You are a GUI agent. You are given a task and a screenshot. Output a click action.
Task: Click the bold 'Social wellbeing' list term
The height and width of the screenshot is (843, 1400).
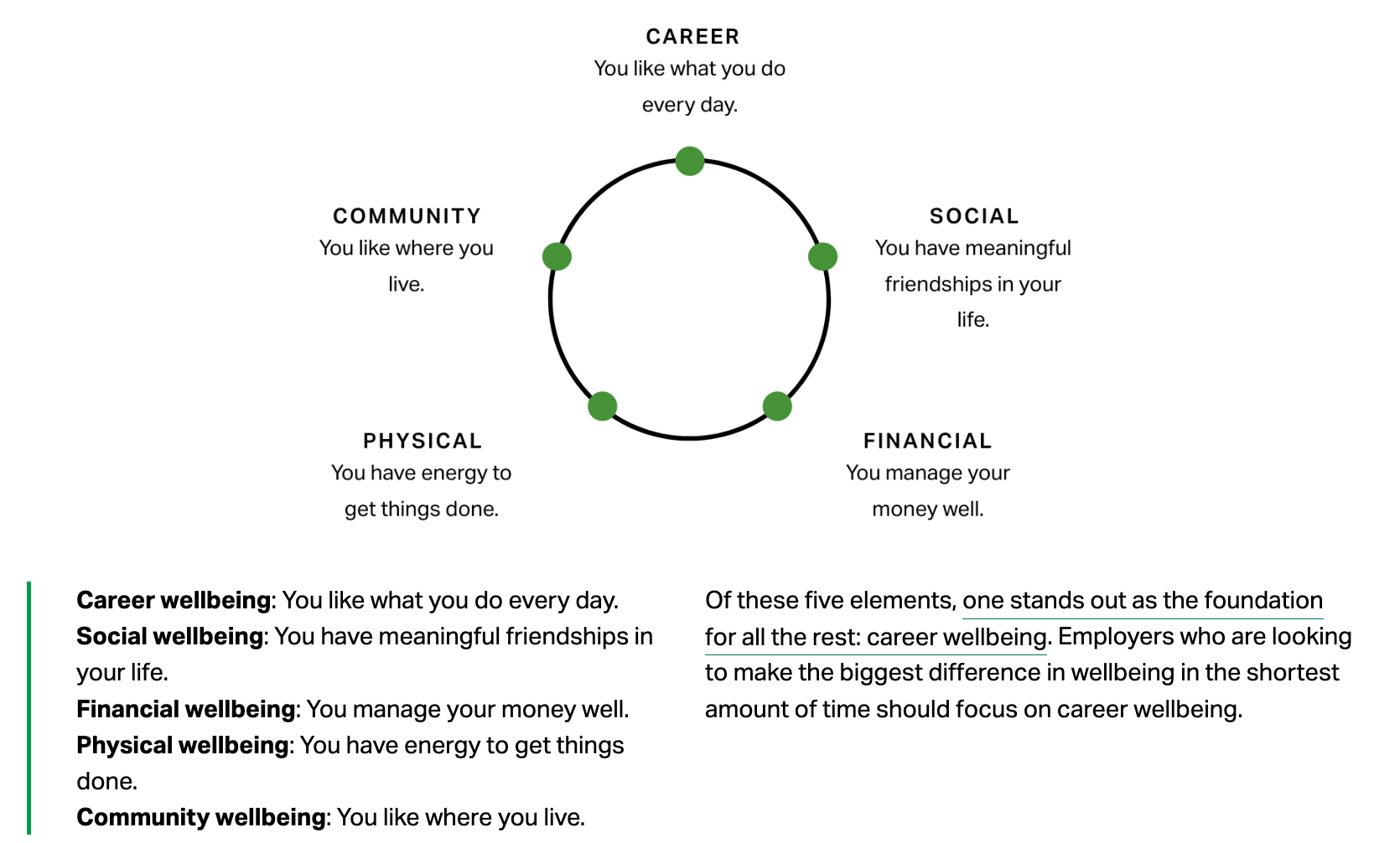pos(170,637)
